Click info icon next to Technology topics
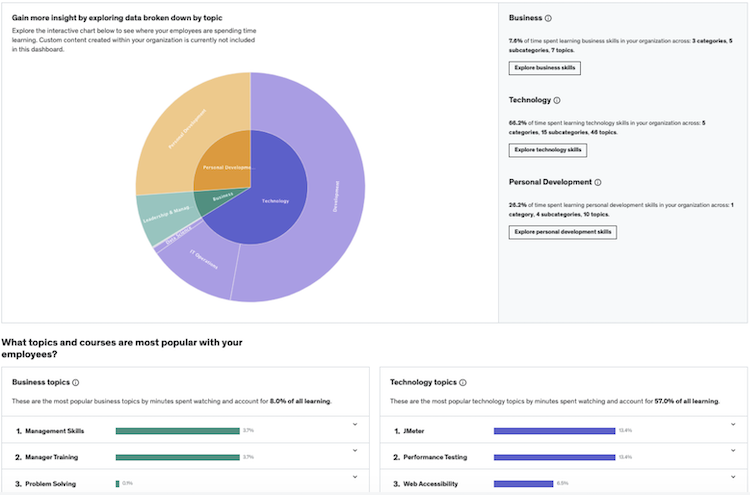Viewport: 750px width, 495px height. [x=462, y=382]
